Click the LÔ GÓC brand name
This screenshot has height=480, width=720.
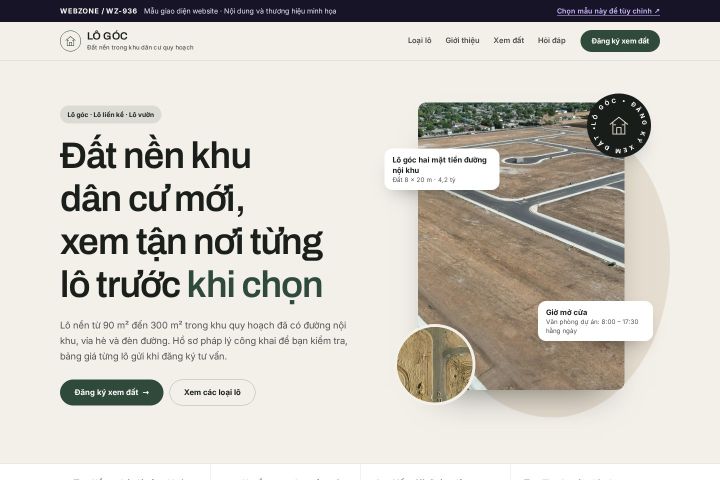click(x=107, y=36)
